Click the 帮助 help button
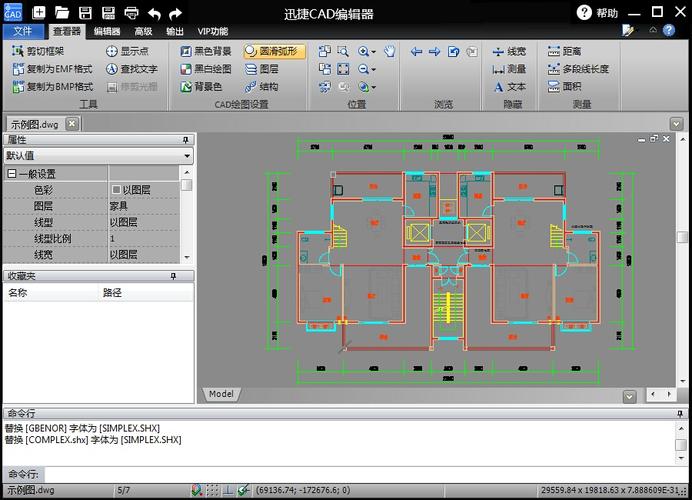Screen dimensions: 692x500 (x=598, y=13)
